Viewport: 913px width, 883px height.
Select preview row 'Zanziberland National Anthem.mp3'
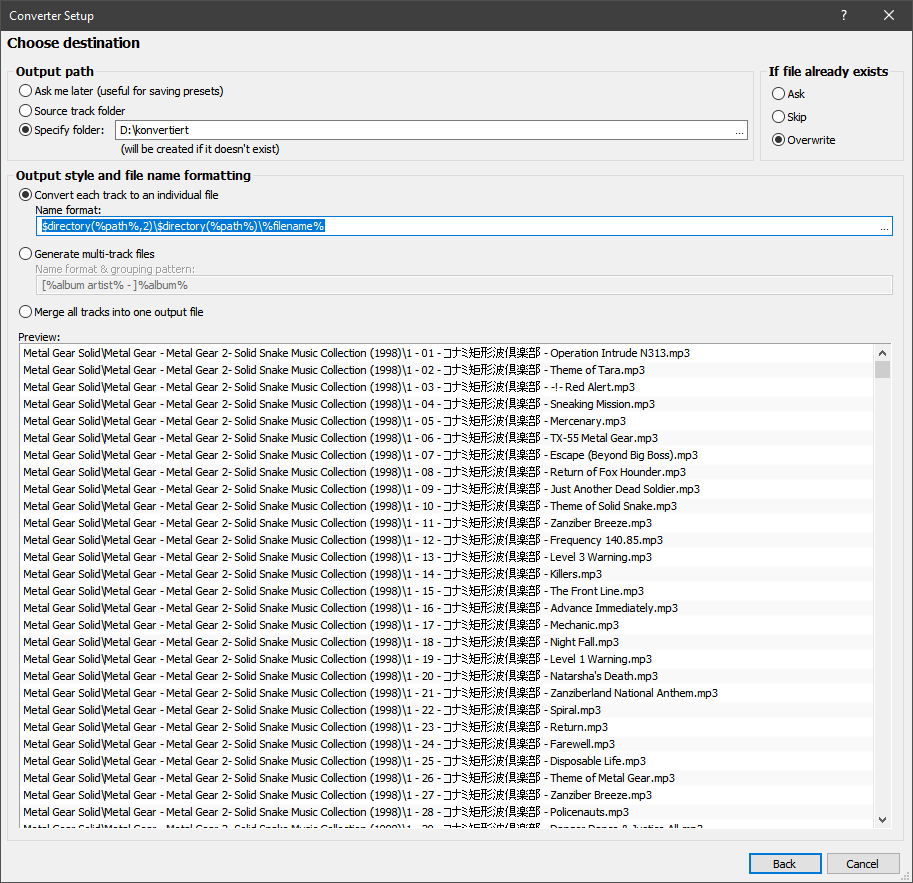(446, 693)
